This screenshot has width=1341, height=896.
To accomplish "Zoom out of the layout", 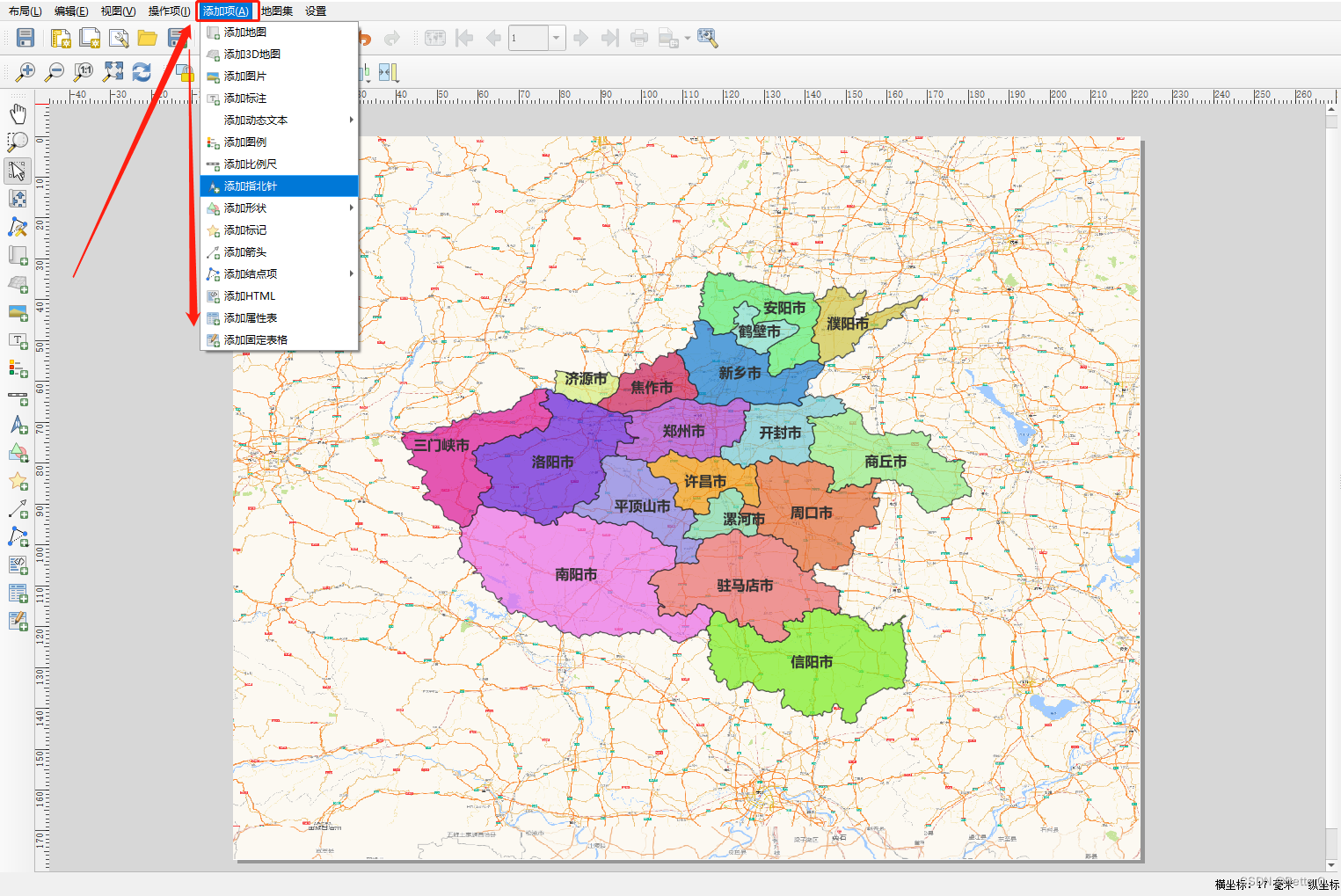I will [55, 72].
